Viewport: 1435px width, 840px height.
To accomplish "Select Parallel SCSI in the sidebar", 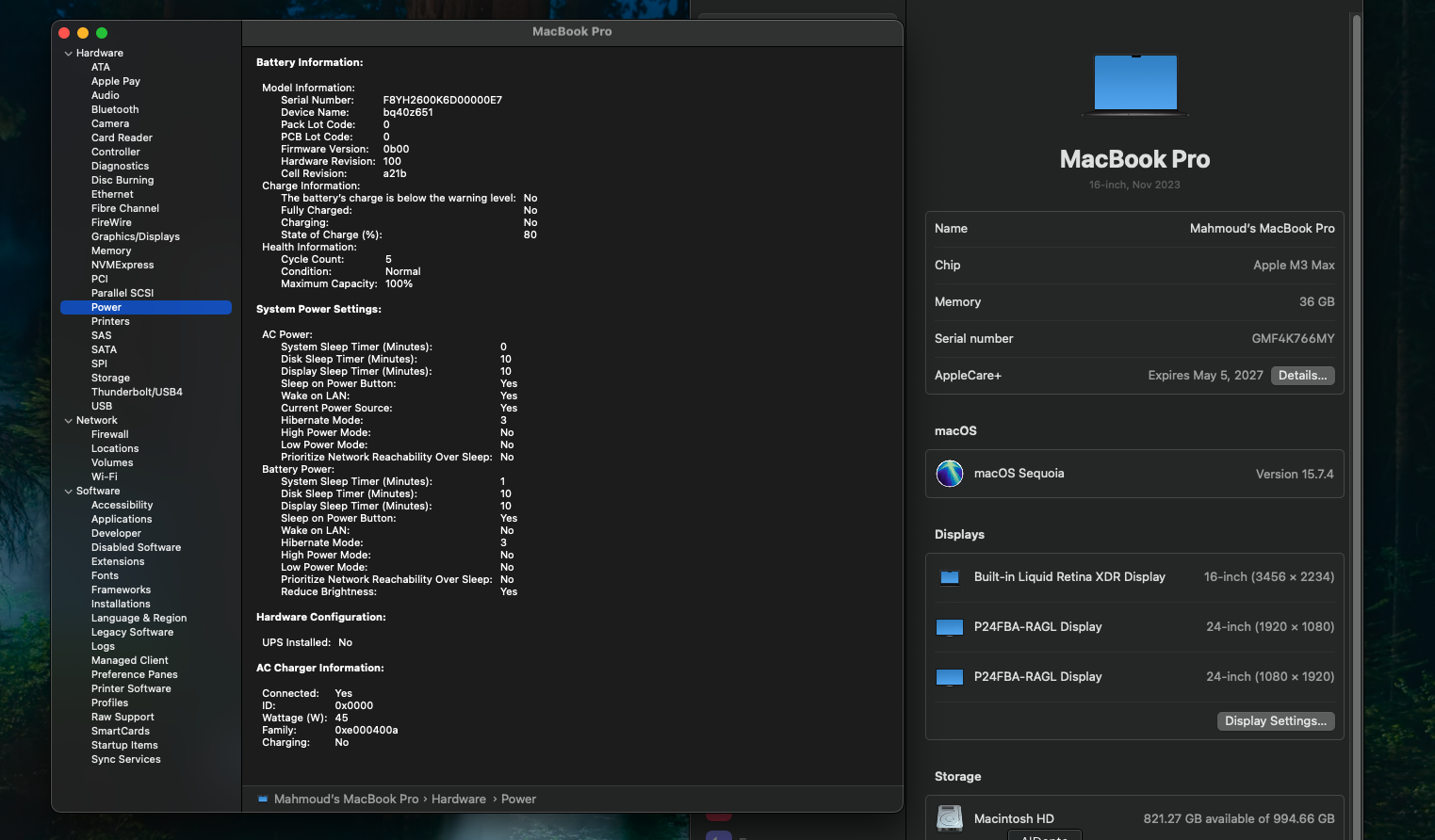I will 122,294.
